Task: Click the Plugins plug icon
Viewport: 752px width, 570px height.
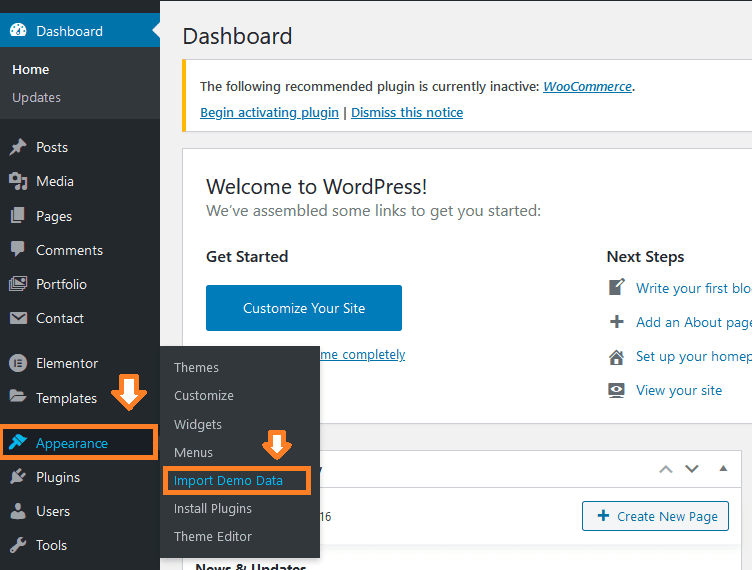Action: (x=18, y=477)
